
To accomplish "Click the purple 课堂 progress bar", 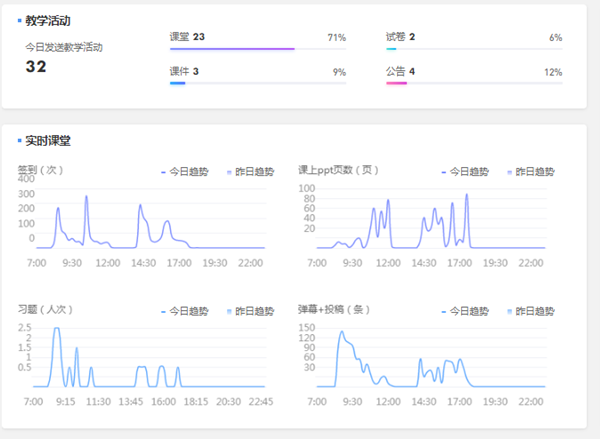I will (232, 48).
